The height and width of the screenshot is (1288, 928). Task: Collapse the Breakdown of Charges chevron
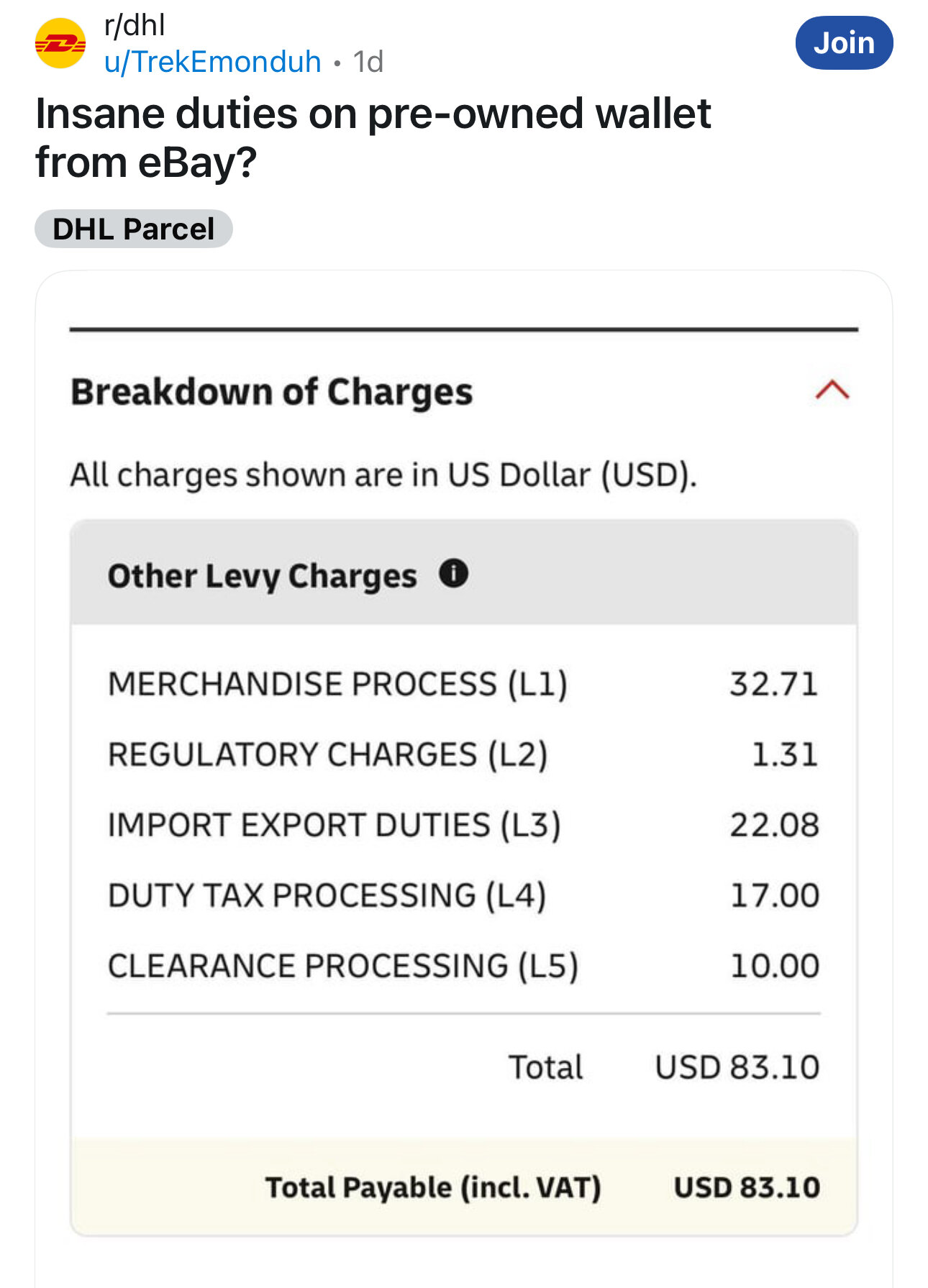[x=832, y=390]
